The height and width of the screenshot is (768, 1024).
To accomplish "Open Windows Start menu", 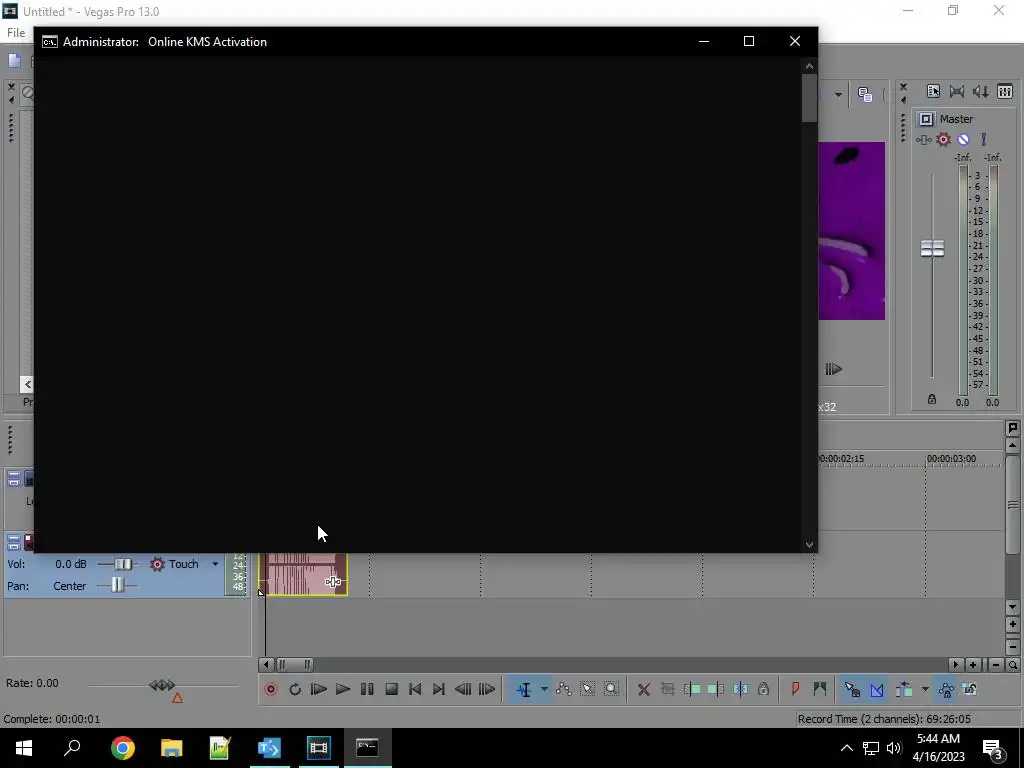I will [x=24, y=748].
